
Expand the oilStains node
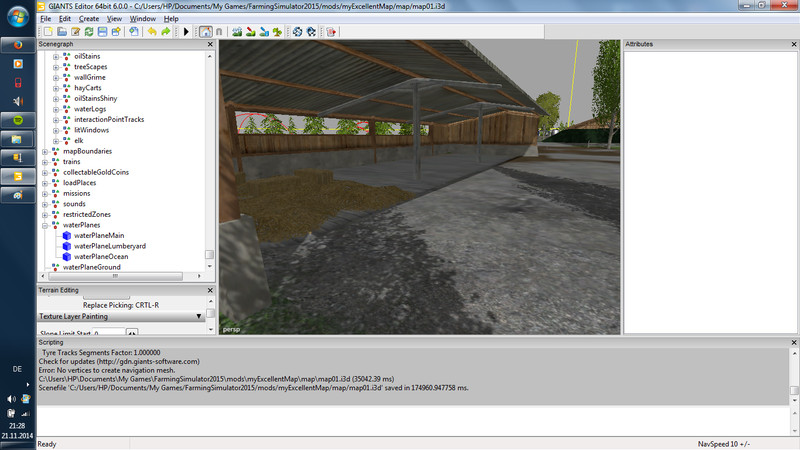pyautogui.click(x=56, y=57)
